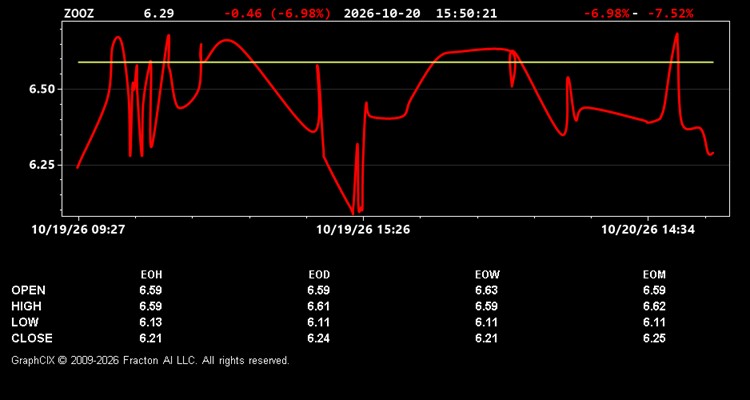The height and width of the screenshot is (400, 750).
Task: Select the EOW column header
Action: coord(487,275)
